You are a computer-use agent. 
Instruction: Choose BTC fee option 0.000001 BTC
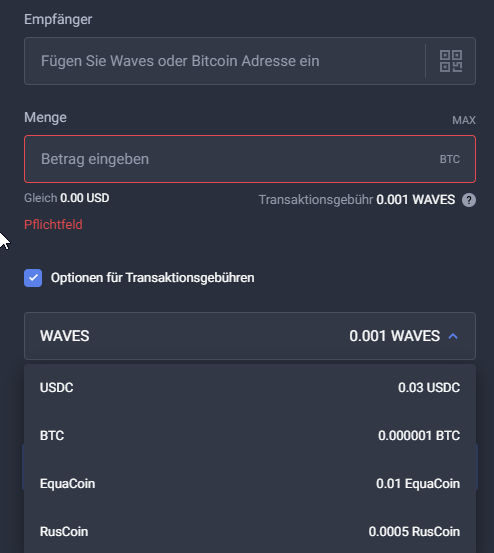250,436
